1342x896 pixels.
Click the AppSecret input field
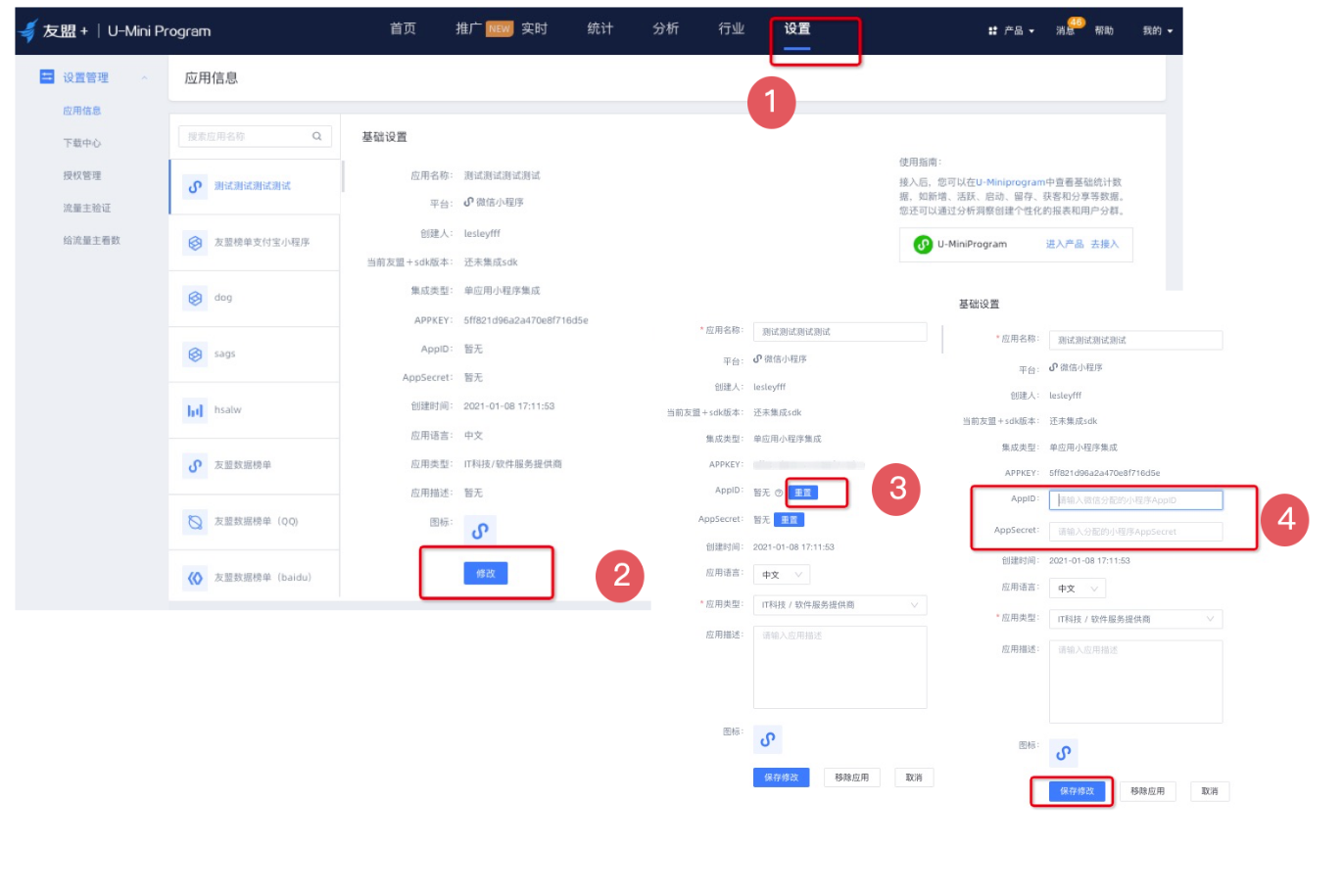[1135, 532]
